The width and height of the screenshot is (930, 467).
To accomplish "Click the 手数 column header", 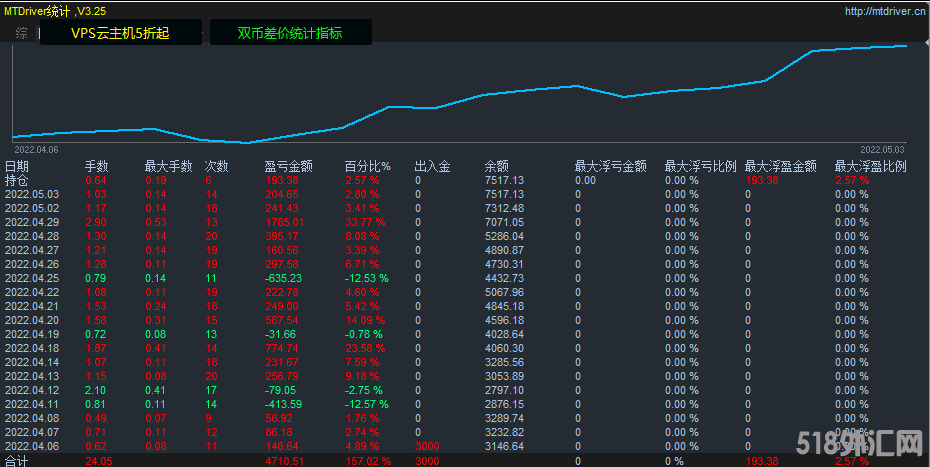I will [97, 166].
